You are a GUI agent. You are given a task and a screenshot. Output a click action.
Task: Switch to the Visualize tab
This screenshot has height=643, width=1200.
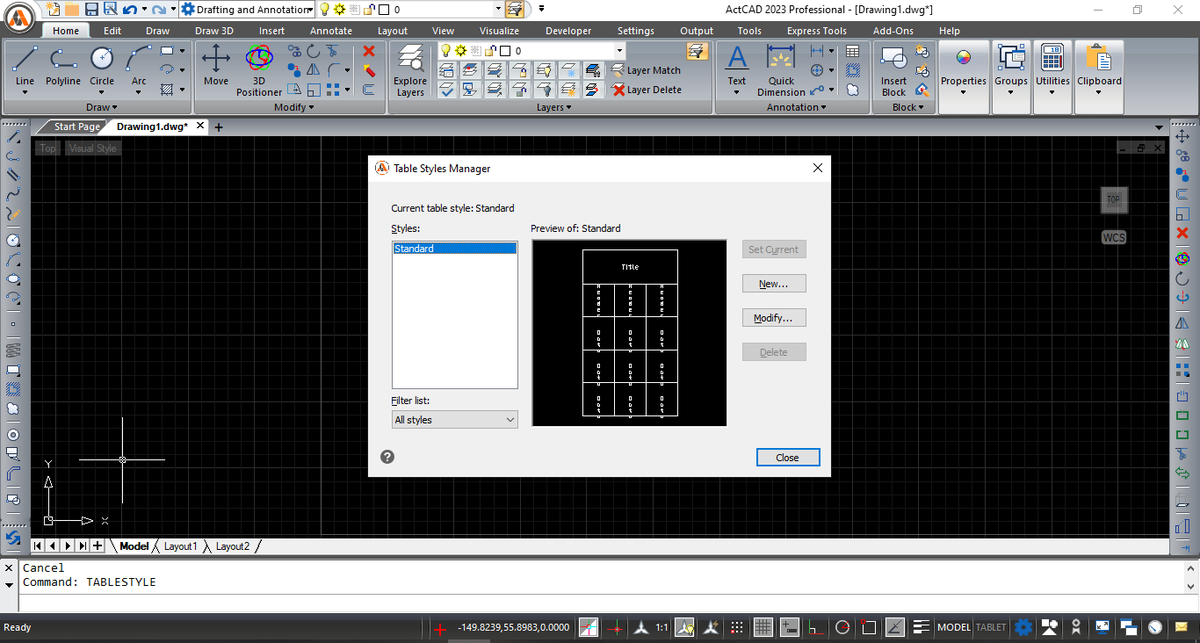(x=499, y=31)
